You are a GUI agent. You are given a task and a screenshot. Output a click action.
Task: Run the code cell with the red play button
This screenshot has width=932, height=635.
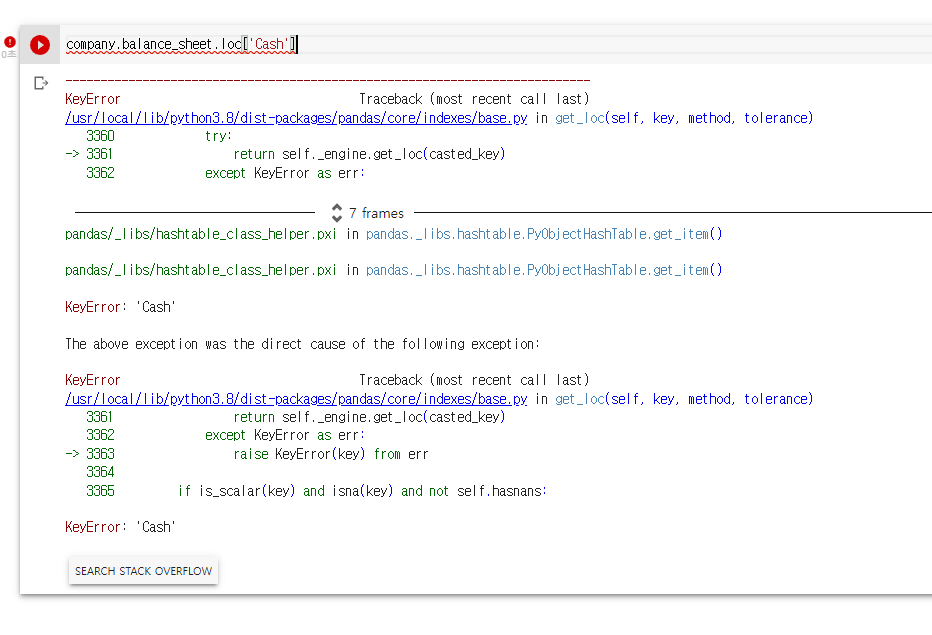click(x=40, y=45)
